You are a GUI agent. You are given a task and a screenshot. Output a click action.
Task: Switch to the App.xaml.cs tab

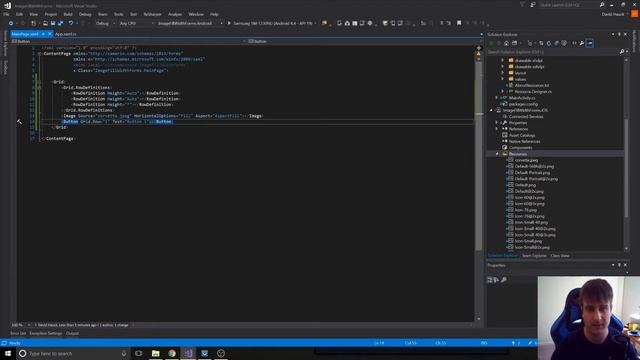pos(65,34)
